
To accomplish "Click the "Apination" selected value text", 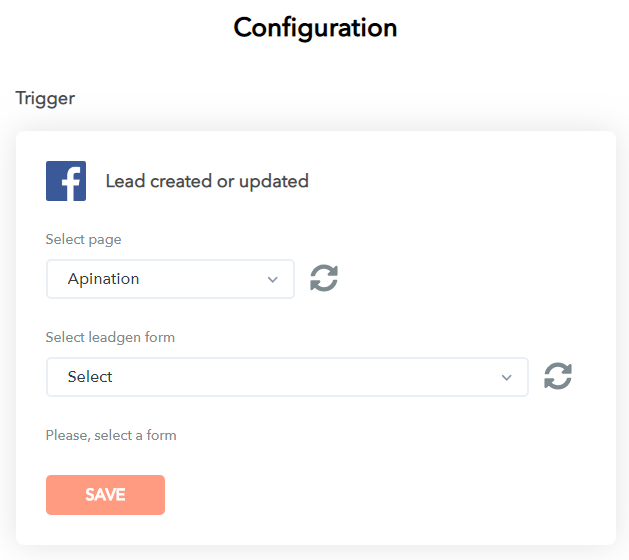I will coord(103,279).
